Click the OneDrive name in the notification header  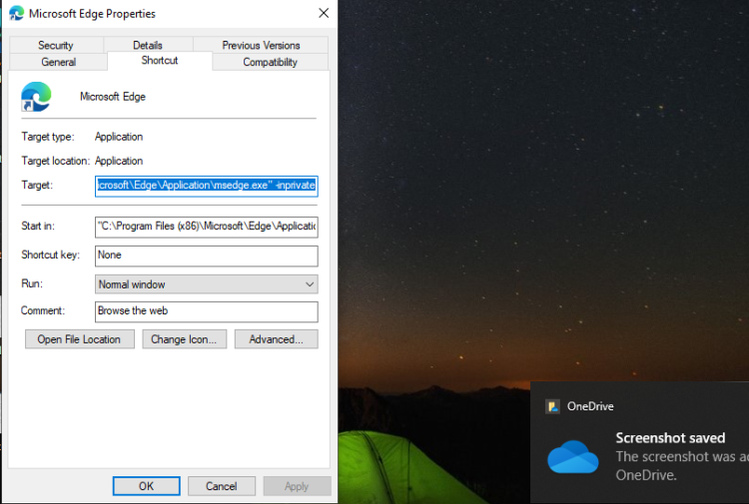pyautogui.click(x=590, y=407)
